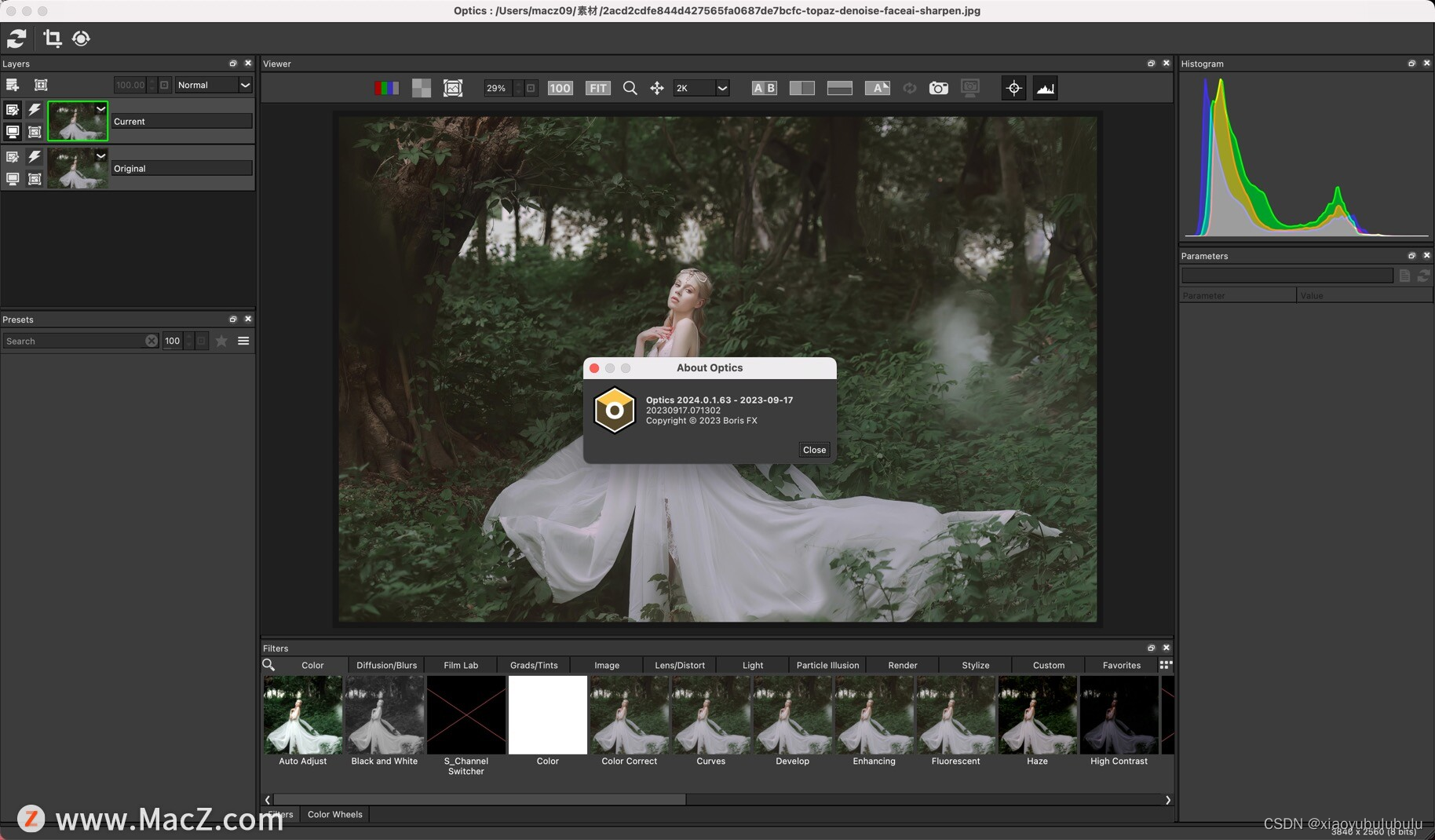Toggle vertical split comparison view
This screenshot has width=1435, height=840.
(x=801, y=88)
